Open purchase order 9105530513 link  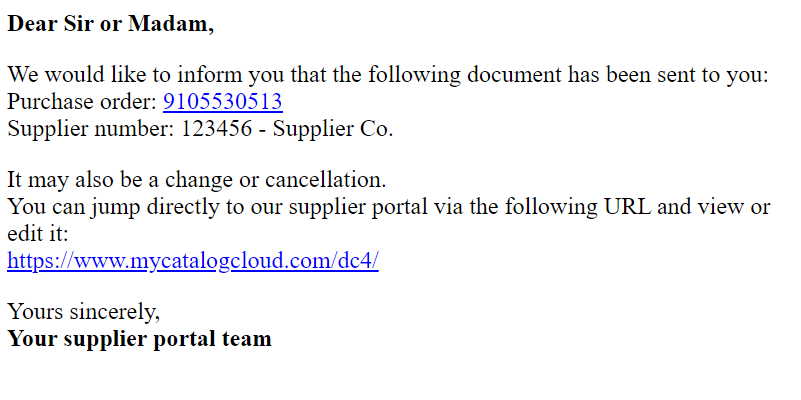[222, 102]
